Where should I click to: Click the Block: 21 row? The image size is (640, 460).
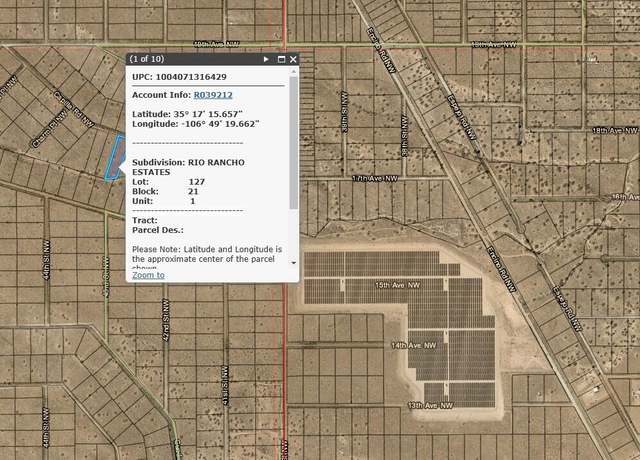[165, 191]
